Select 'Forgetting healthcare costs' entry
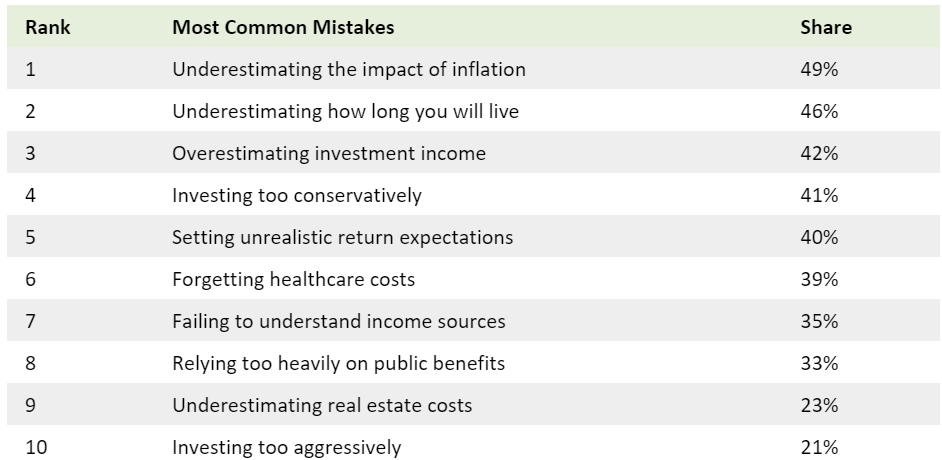942x460 pixels. (293, 280)
